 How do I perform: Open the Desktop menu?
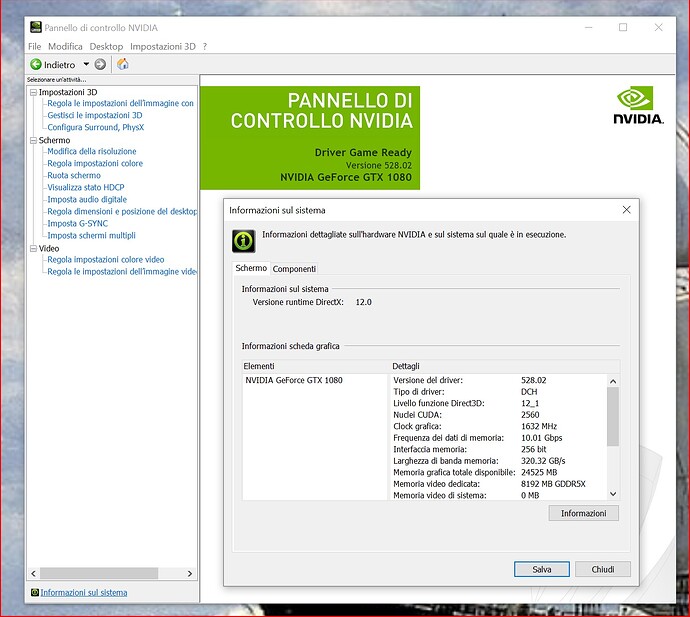tap(106, 46)
